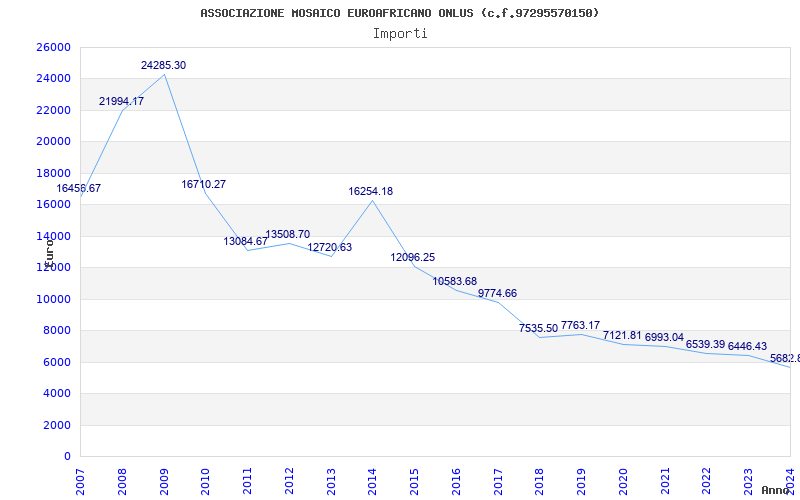This screenshot has height=500, width=800.
Task: Click the y-axis value 20000
Action: tap(53, 141)
